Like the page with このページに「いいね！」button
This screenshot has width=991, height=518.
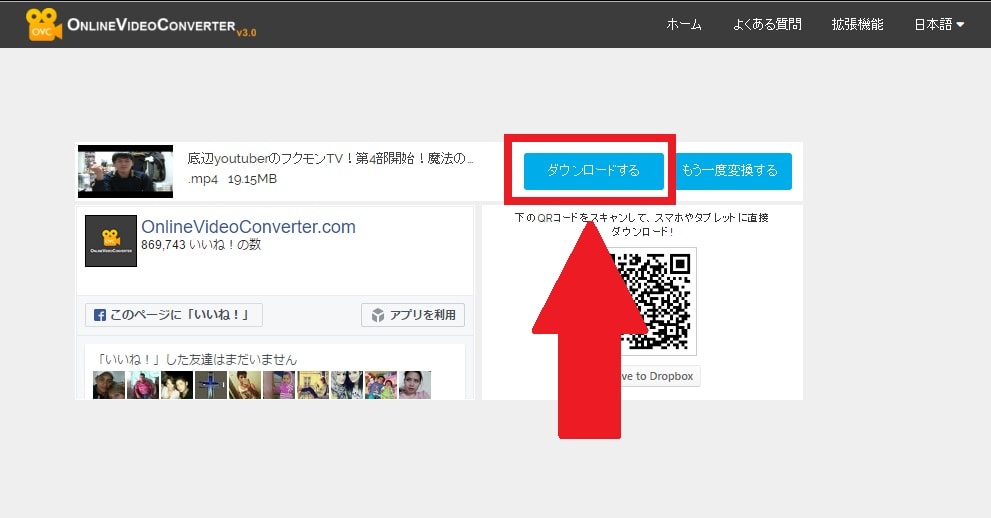[174, 315]
